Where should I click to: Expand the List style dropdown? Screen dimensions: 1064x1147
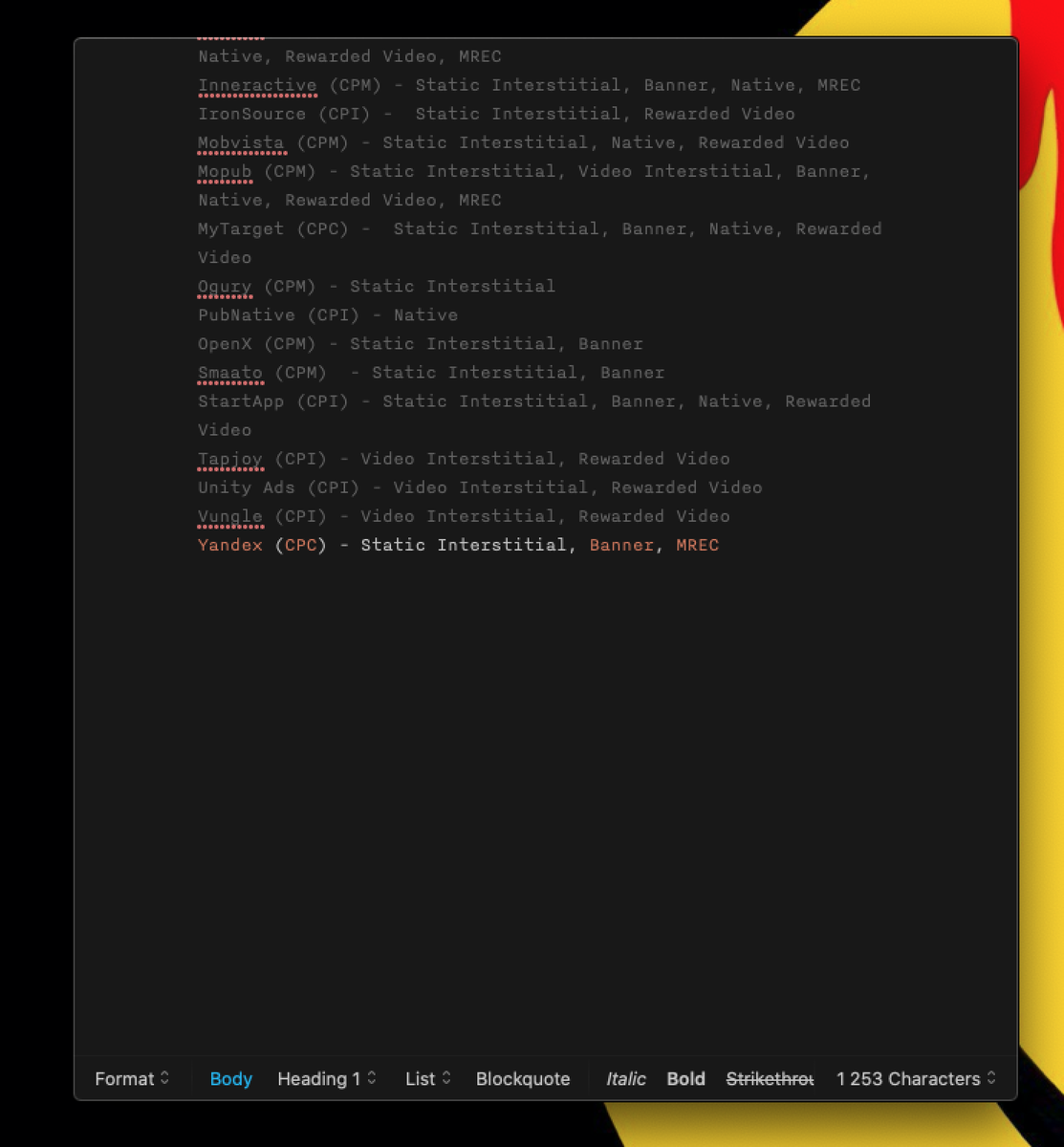[x=428, y=1078]
